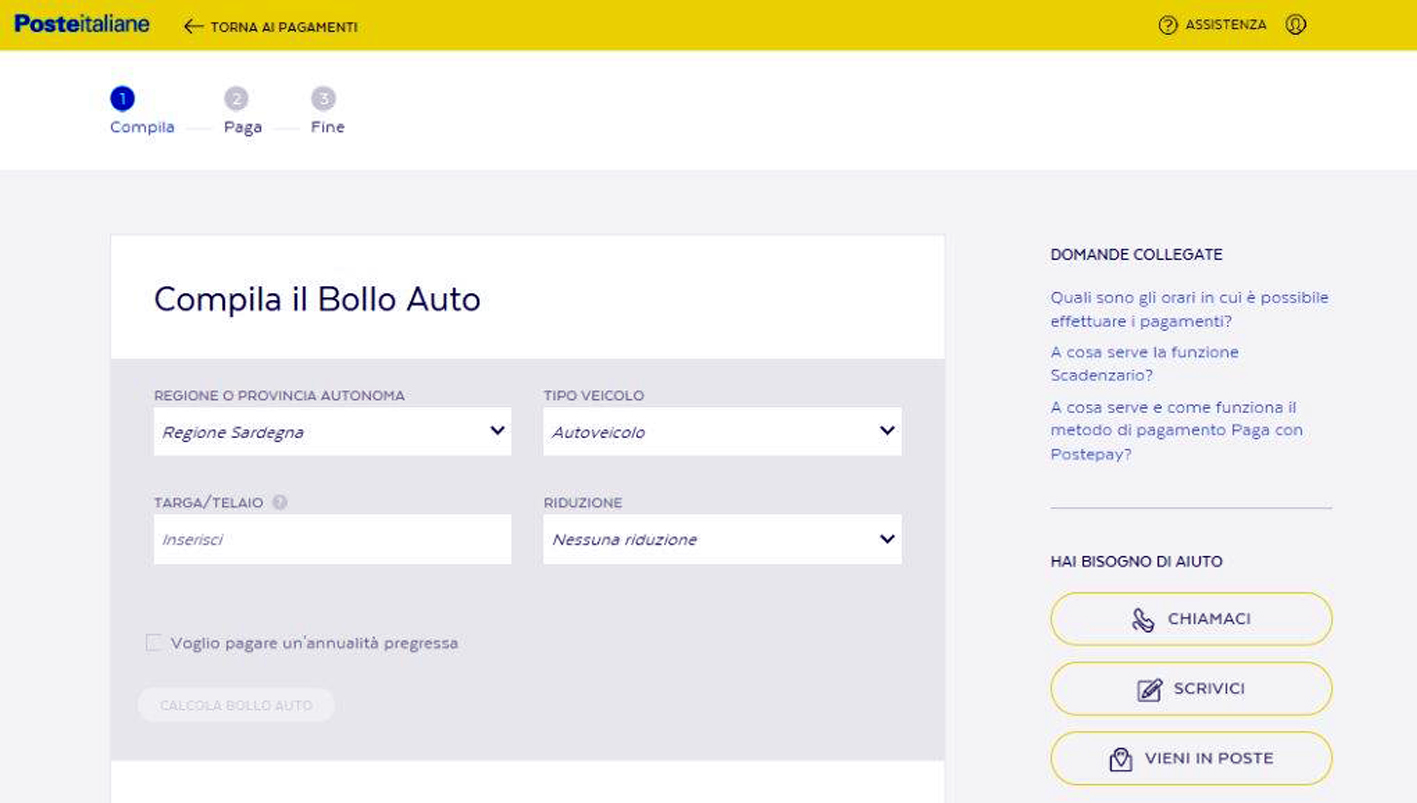Click the back arrow next to Torna ai pagamenti
Image resolution: width=1417 pixels, height=803 pixels.
tap(193, 27)
